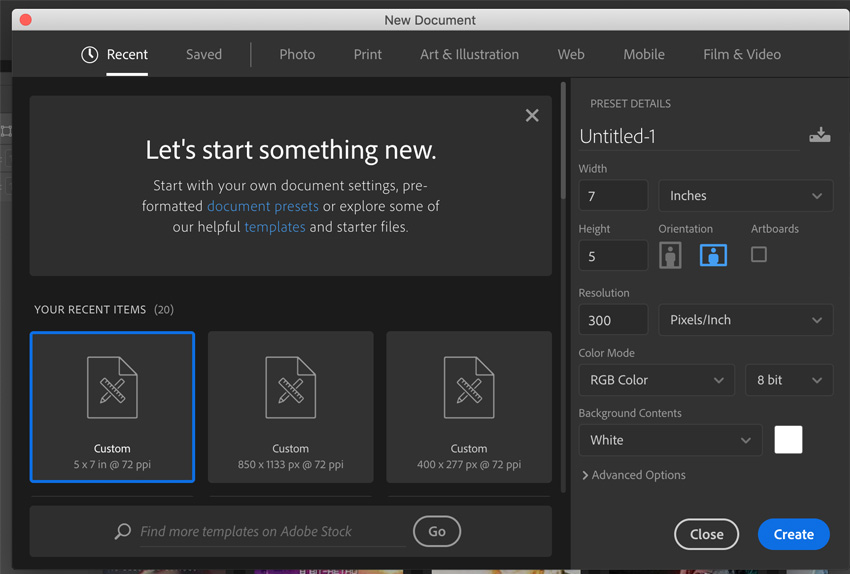The height and width of the screenshot is (574, 850).
Task: Open the Art & Illustration tab
Action: pos(469,54)
